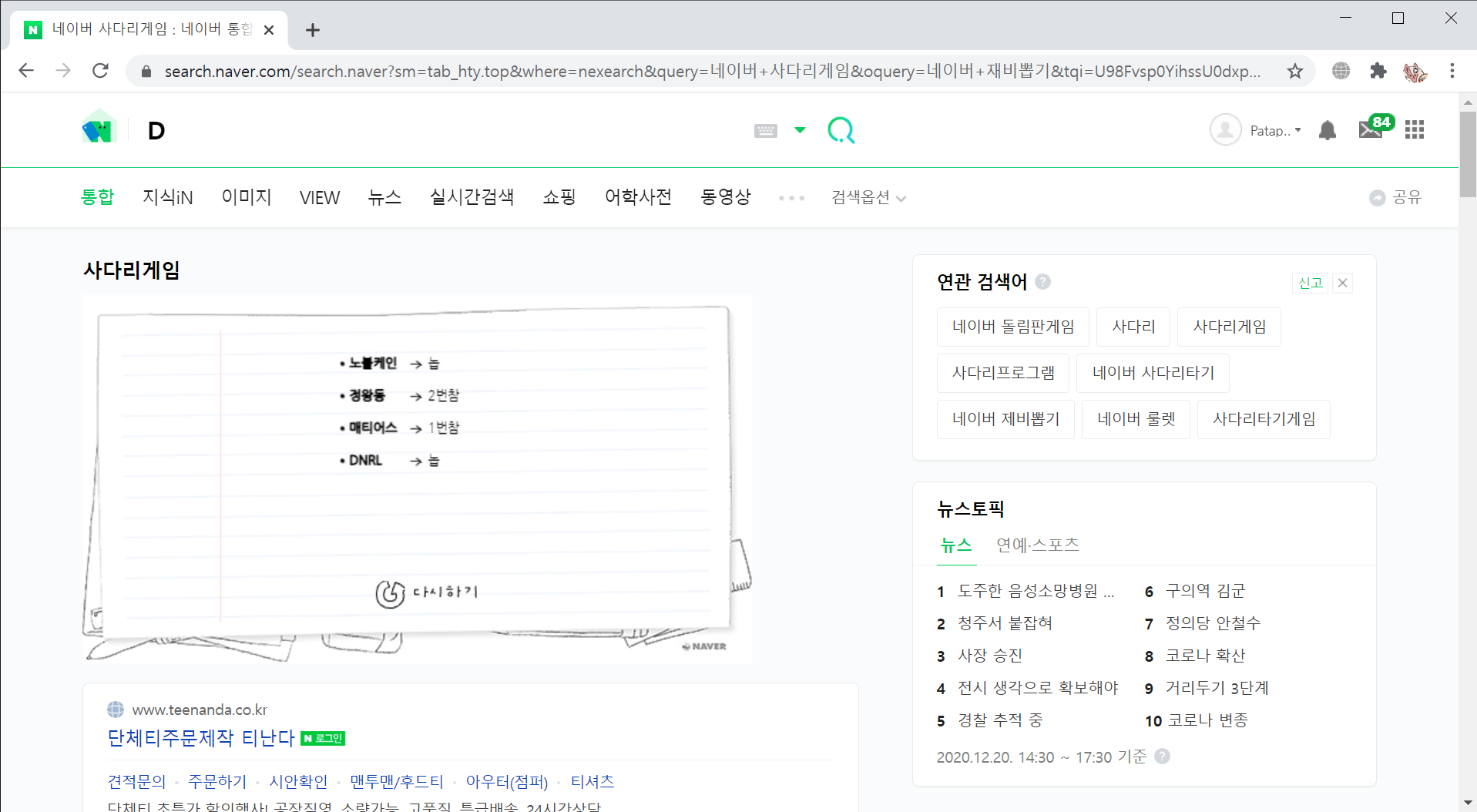This screenshot has width=1477, height=812.
Task: Click the www.teenanda.co.kr URL
Action: pyautogui.click(x=200, y=710)
